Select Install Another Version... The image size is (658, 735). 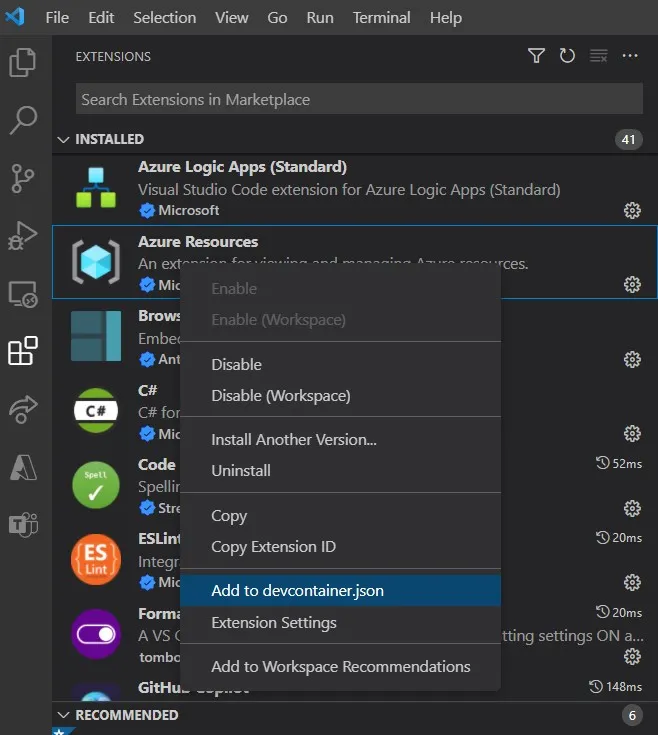click(340, 440)
